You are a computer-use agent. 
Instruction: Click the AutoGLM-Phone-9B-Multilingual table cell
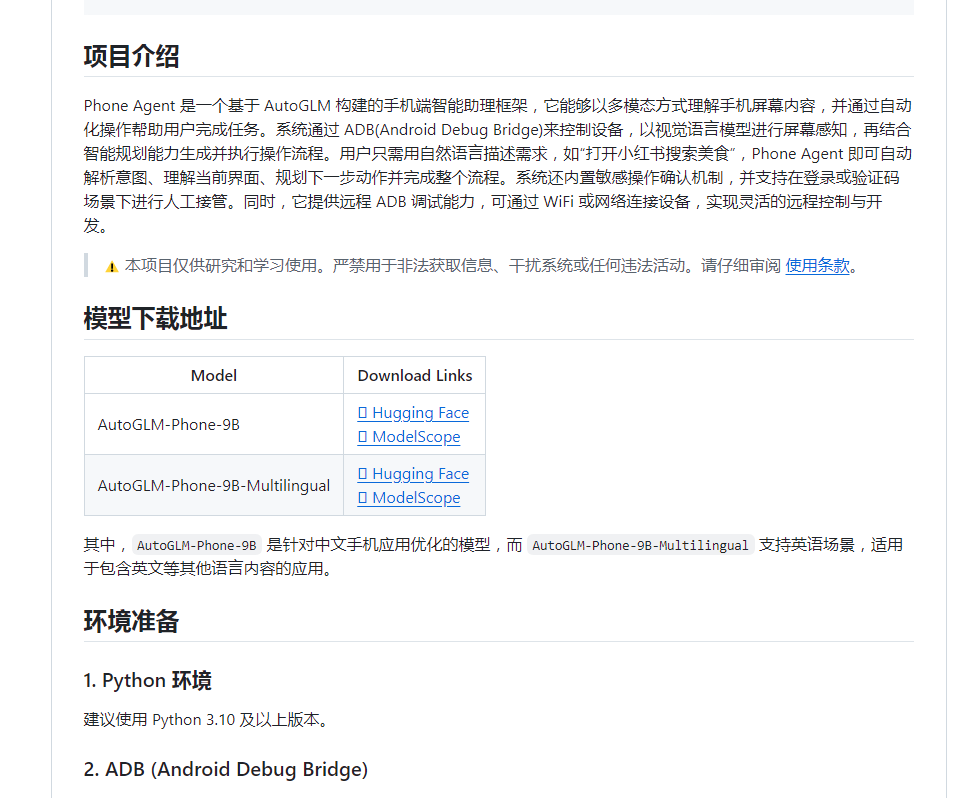[214, 485]
